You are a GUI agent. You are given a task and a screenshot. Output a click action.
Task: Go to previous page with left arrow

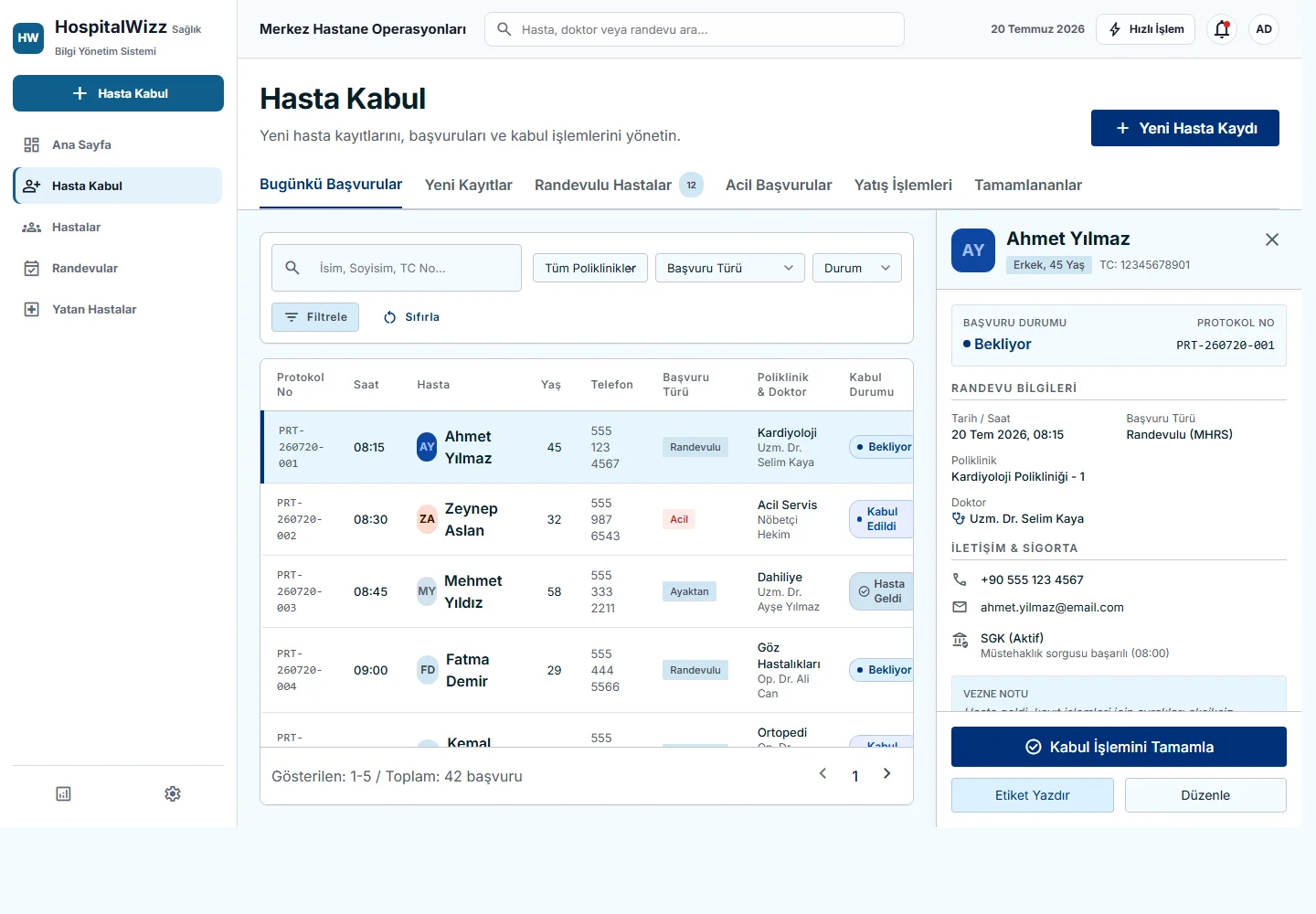tap(822, 774)
